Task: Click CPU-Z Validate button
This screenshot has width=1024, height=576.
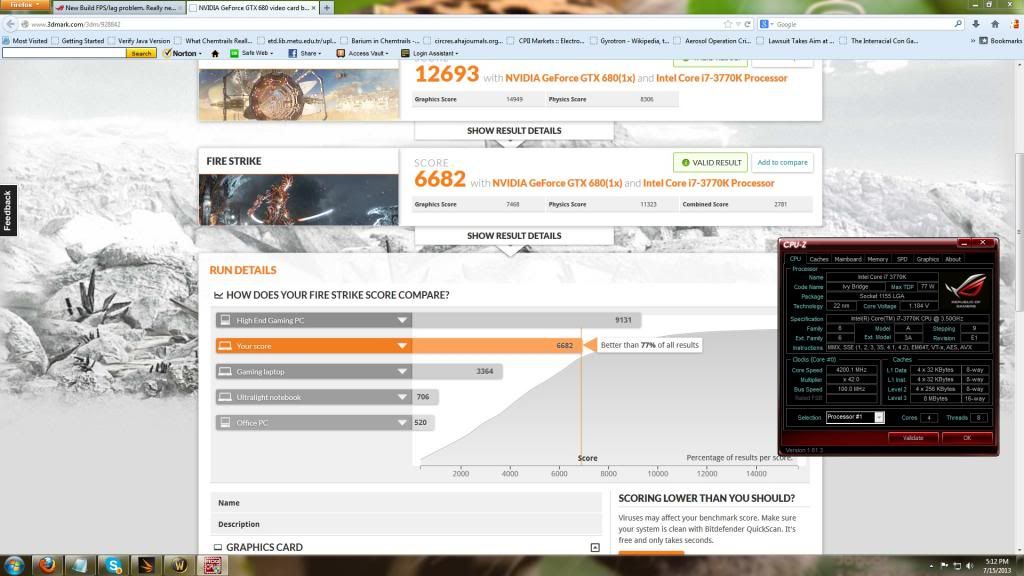Action: [913, 438]
